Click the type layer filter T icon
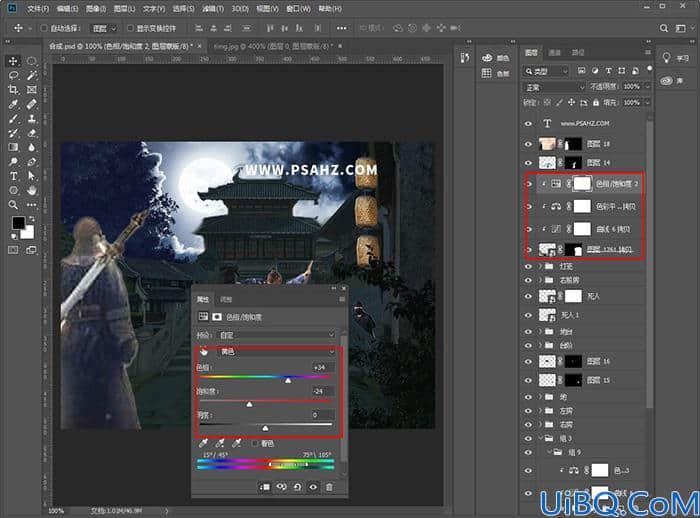The width and height of the screenshot is (700, 518). 608,71
